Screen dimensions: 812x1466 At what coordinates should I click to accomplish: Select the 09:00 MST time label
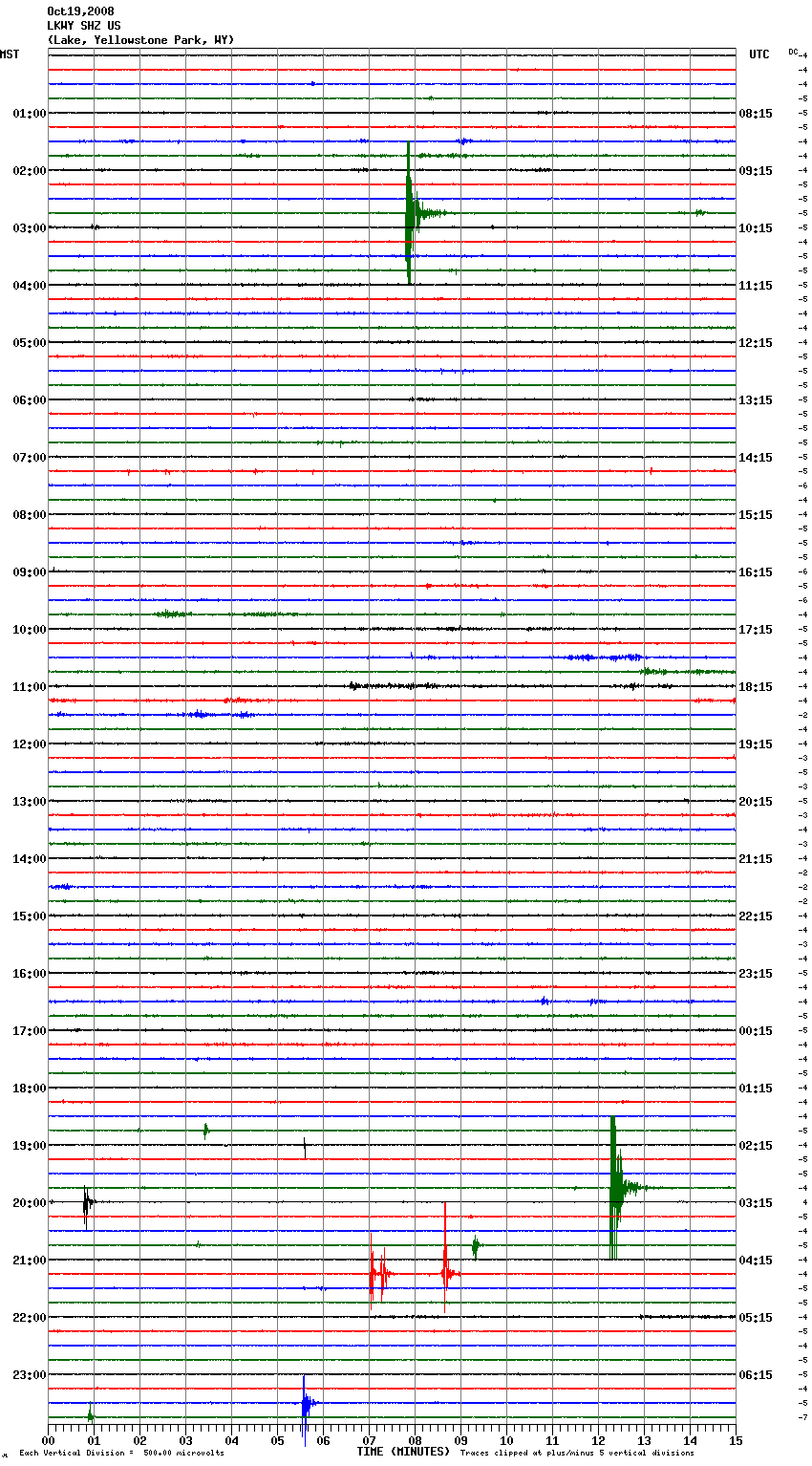pyautogui.click(x=30, y=572)
